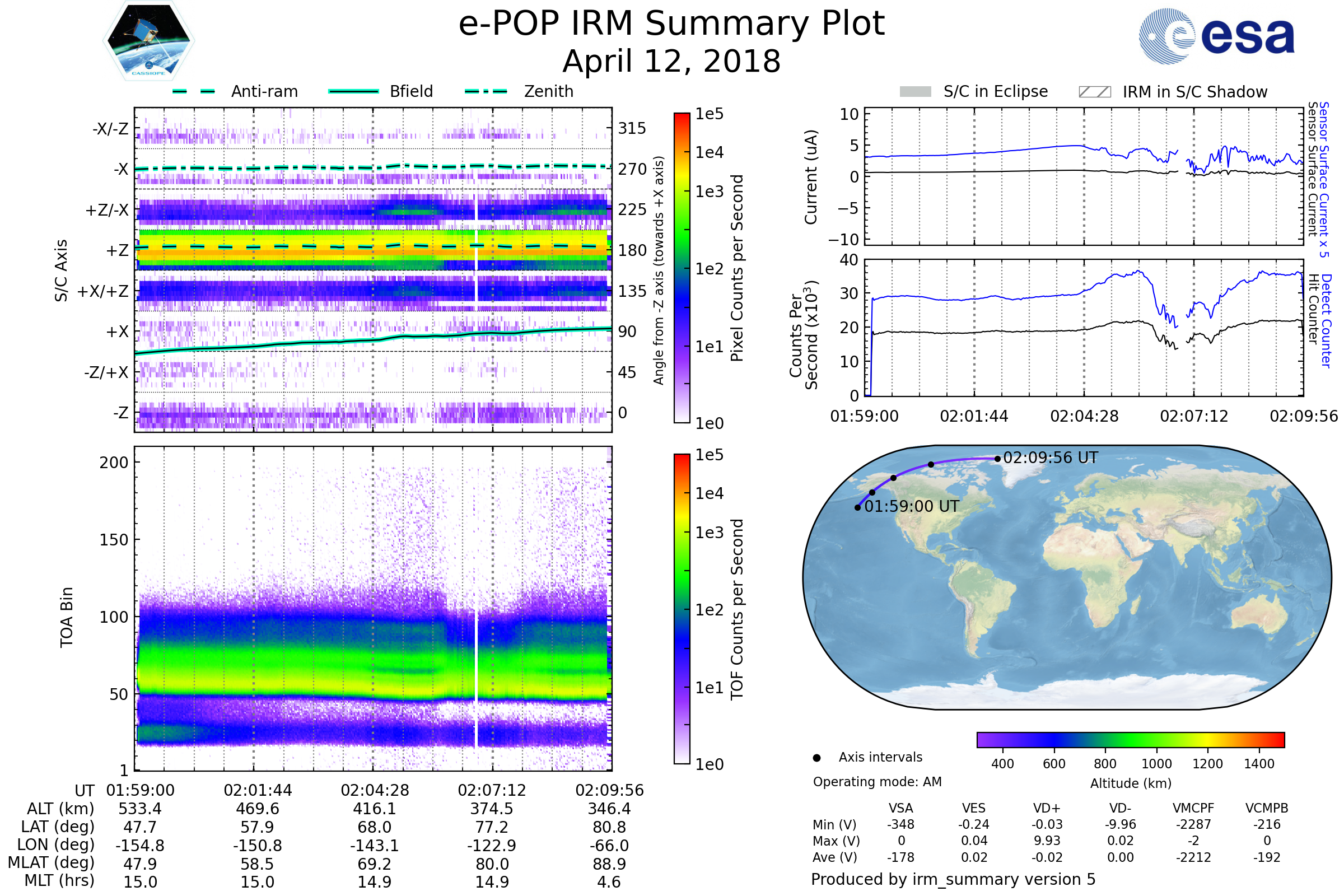This screenshot has width=1344, height=896.
Task: Click the e-POP IRM Summary Plot title
Action: point(671,24)
